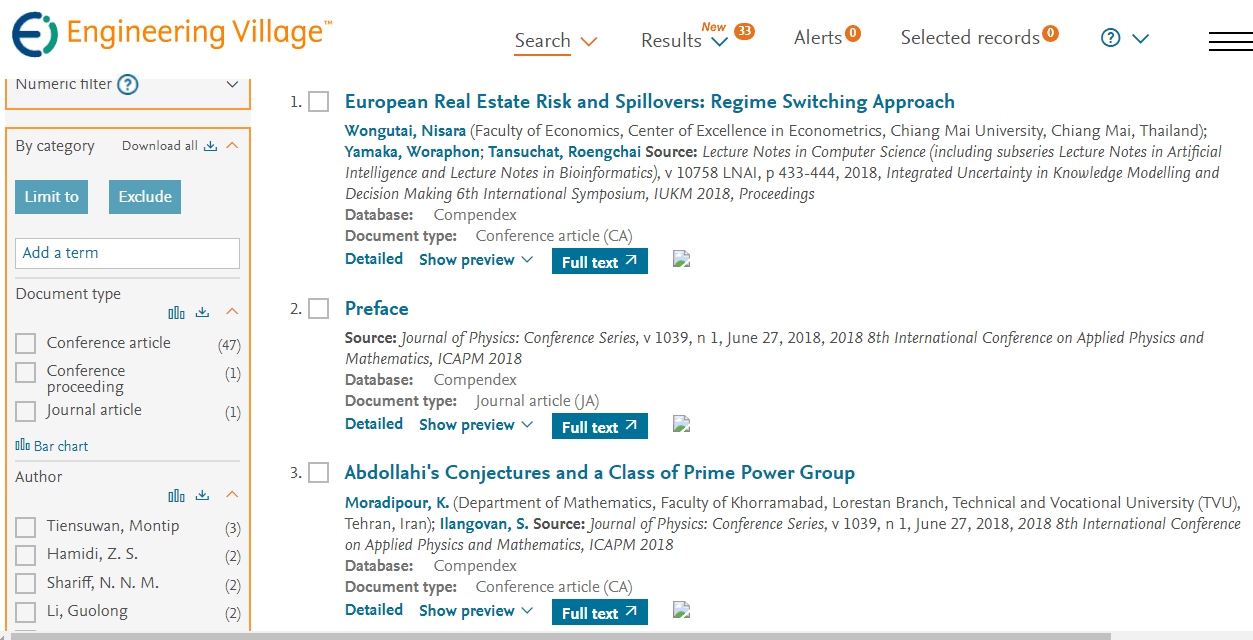Open Full text for Abdollahi's Conjectures record

(600, 613)
